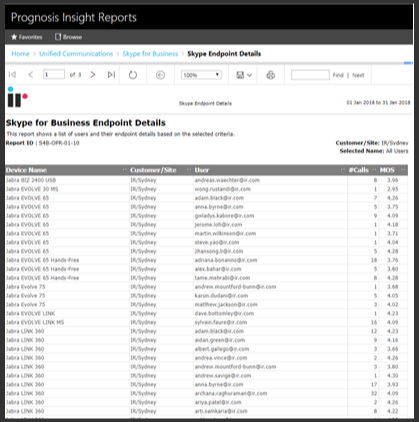The width and height of the screenshot is (419, 422).
Task: Select andreas.waechter@ir.com user cell
Action: click(227, 180)
